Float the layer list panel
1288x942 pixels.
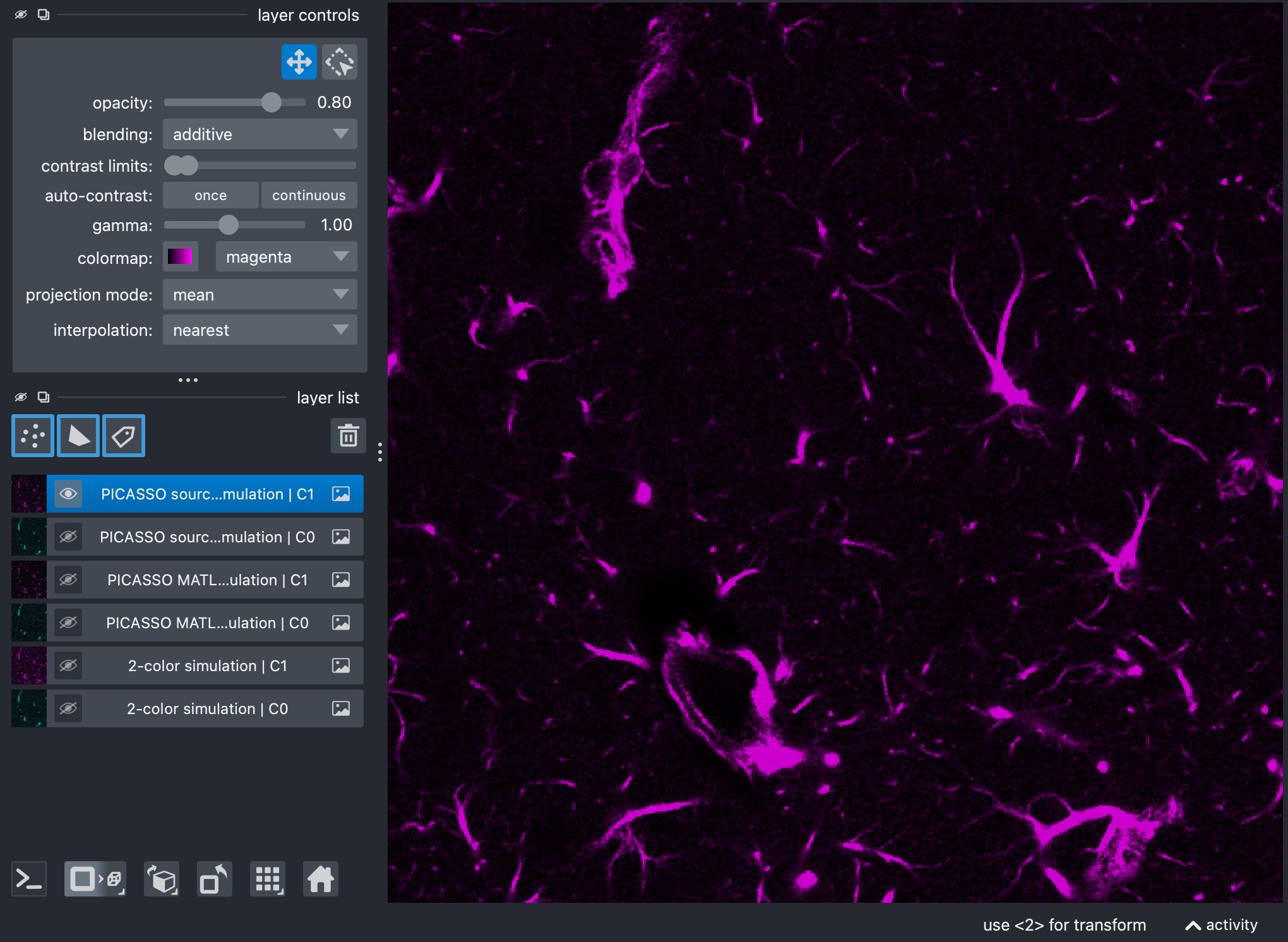coord(44,397)
